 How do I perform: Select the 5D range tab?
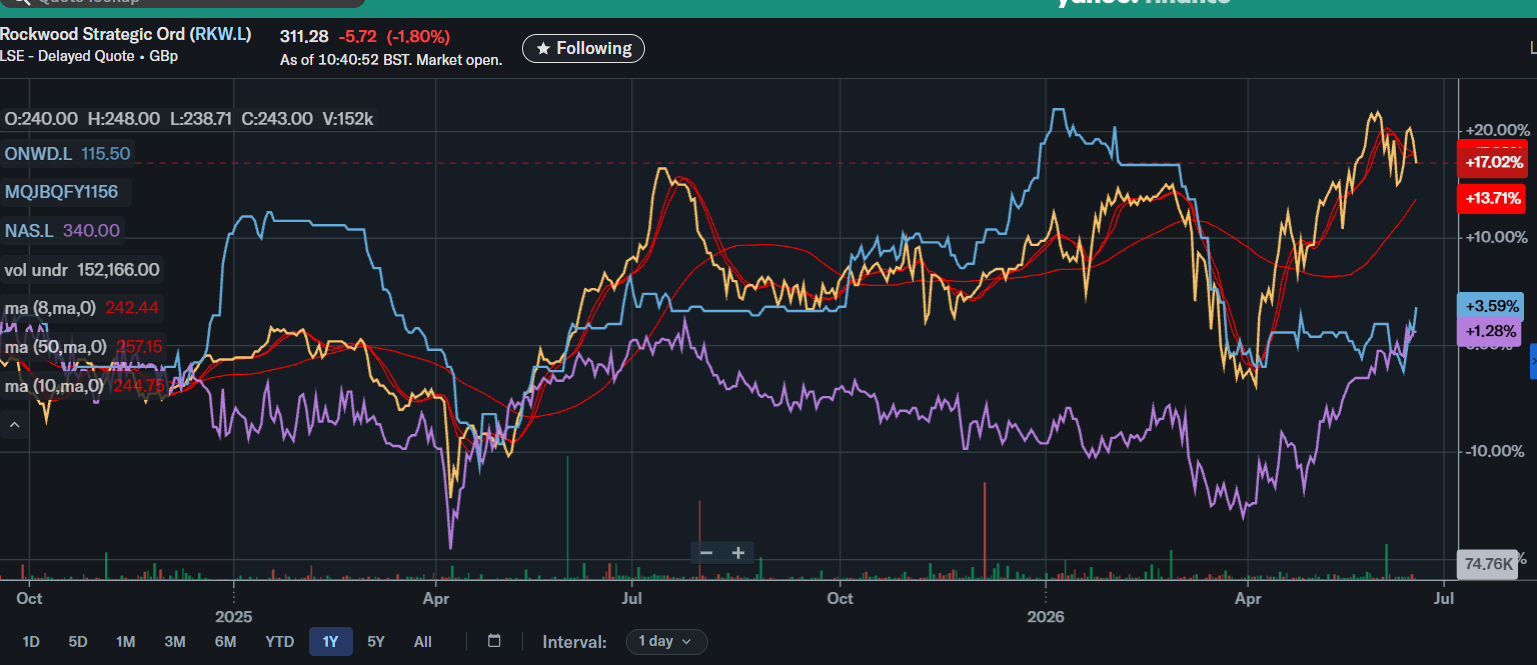[78, 641]
